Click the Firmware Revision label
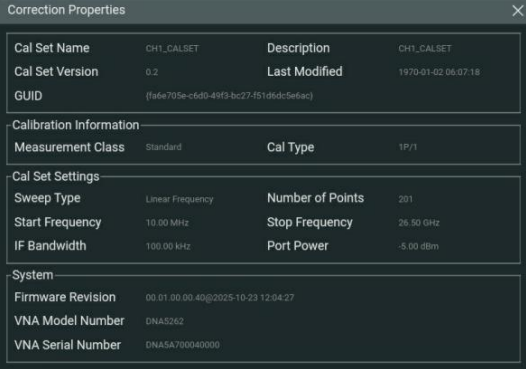526x369 pixels. pos(65,297)
